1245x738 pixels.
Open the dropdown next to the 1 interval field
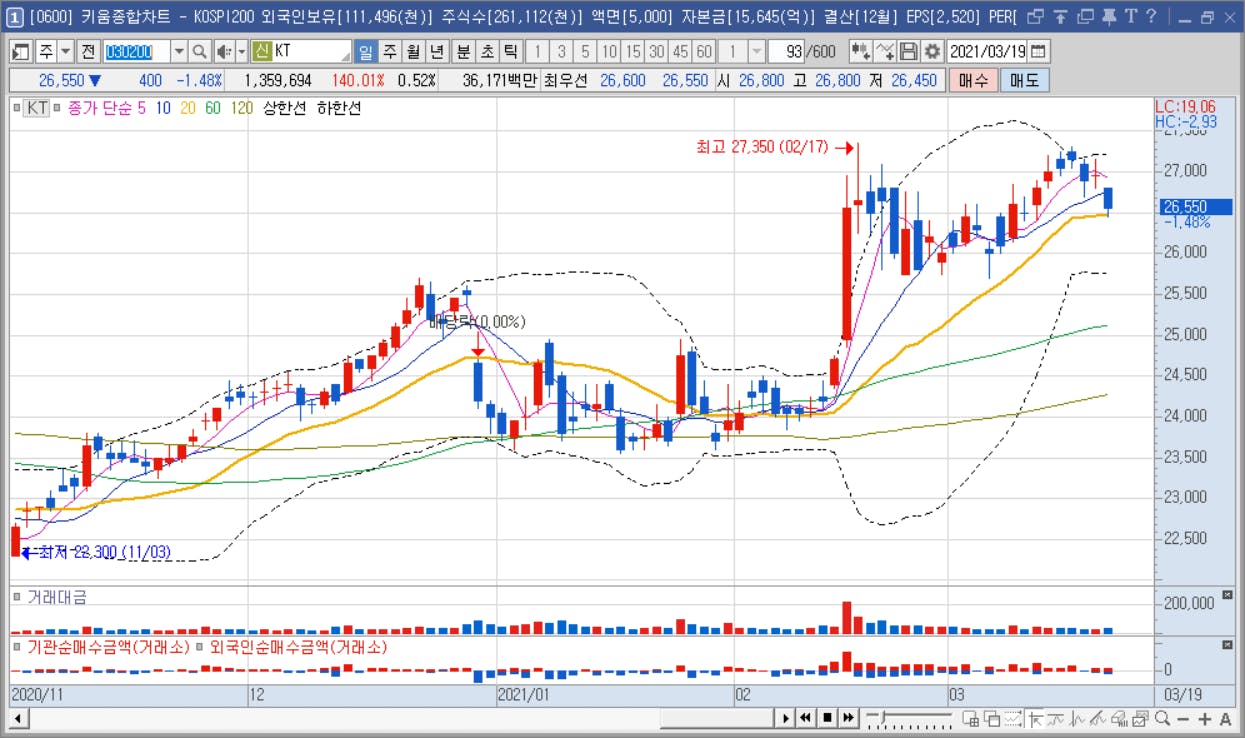757,52
